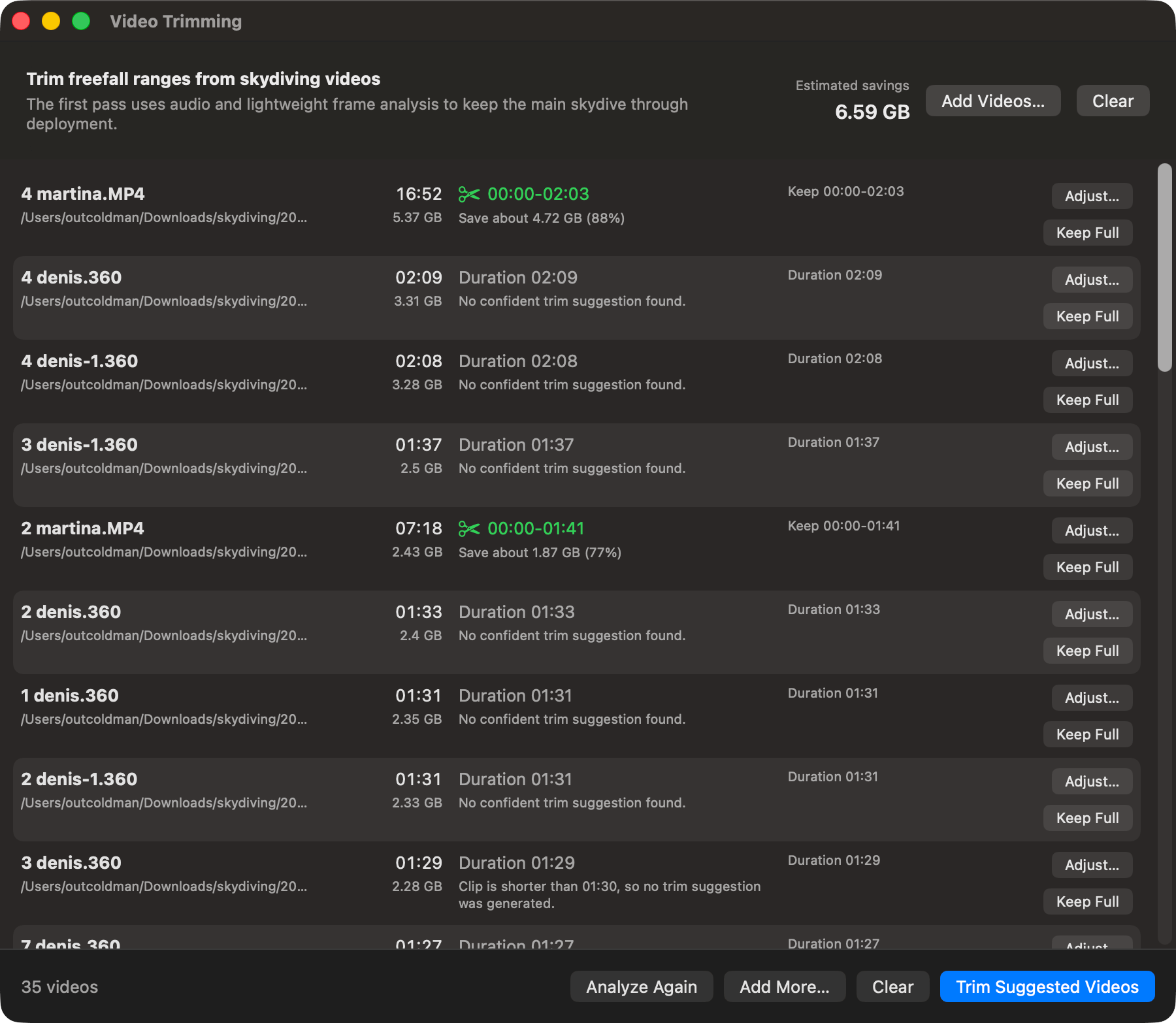Click the scissors icon for 4 martina.MP4
This screenshot has width=1176, height=1023.
click(468, 194)
